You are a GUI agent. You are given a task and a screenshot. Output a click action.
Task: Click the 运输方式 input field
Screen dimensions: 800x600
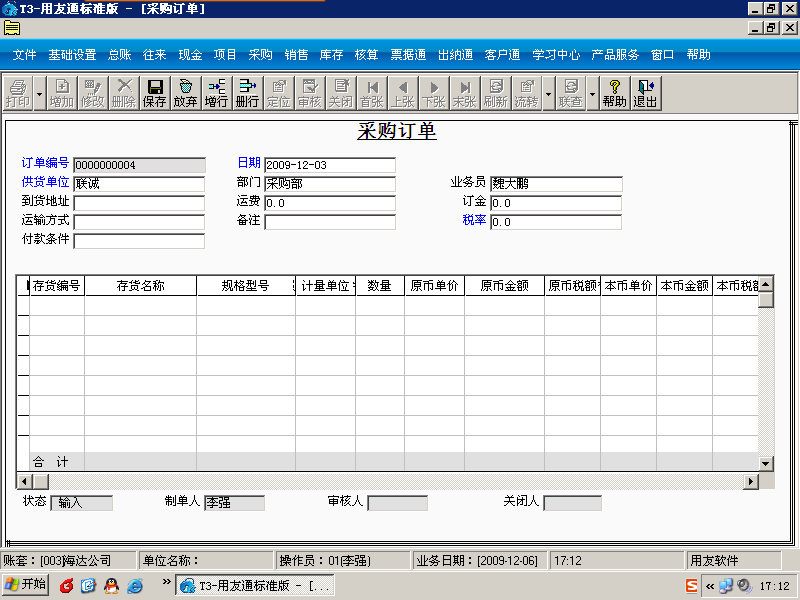pyautogui.click(x=139, y=222)
